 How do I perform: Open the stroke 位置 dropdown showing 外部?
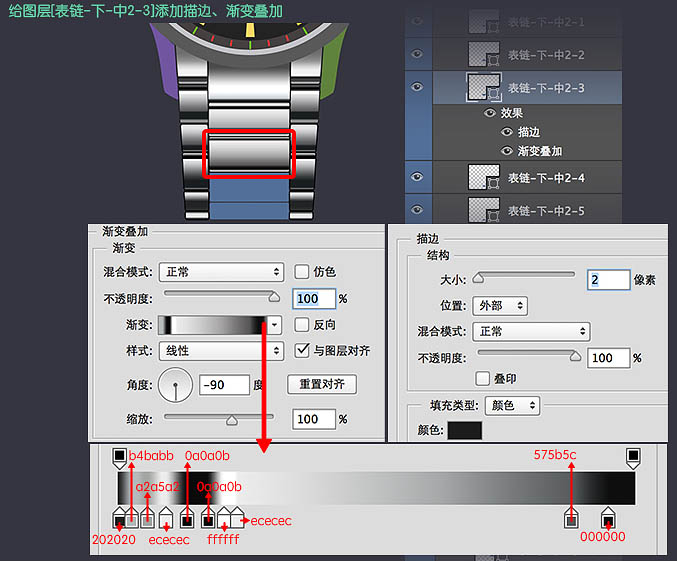(502, 305)
